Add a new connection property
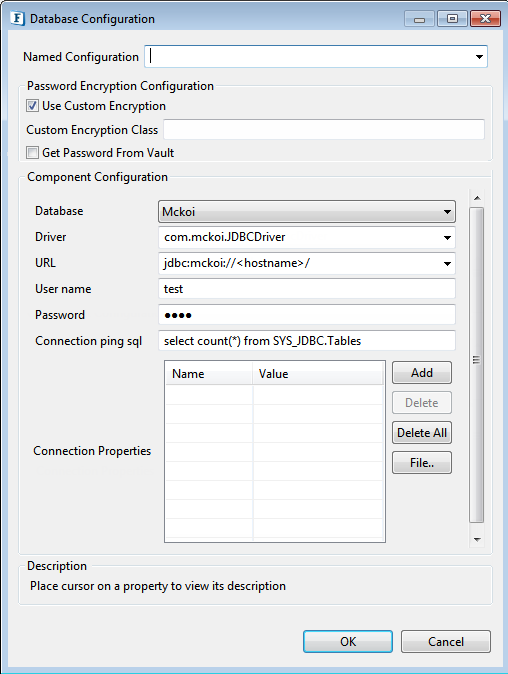The height and width of the screenshot is (674, 508). click(x=422, y=373)
